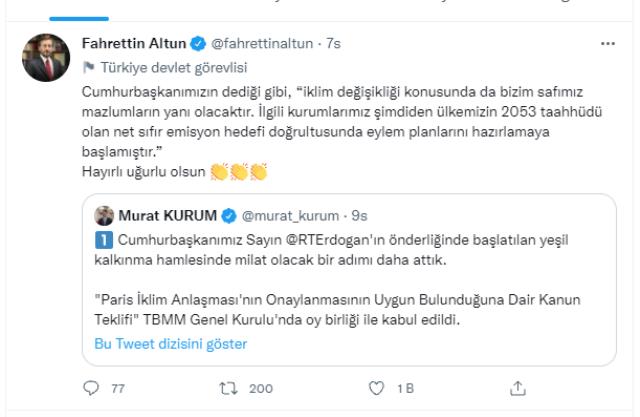Open the share upload icon

click(518, 388)
